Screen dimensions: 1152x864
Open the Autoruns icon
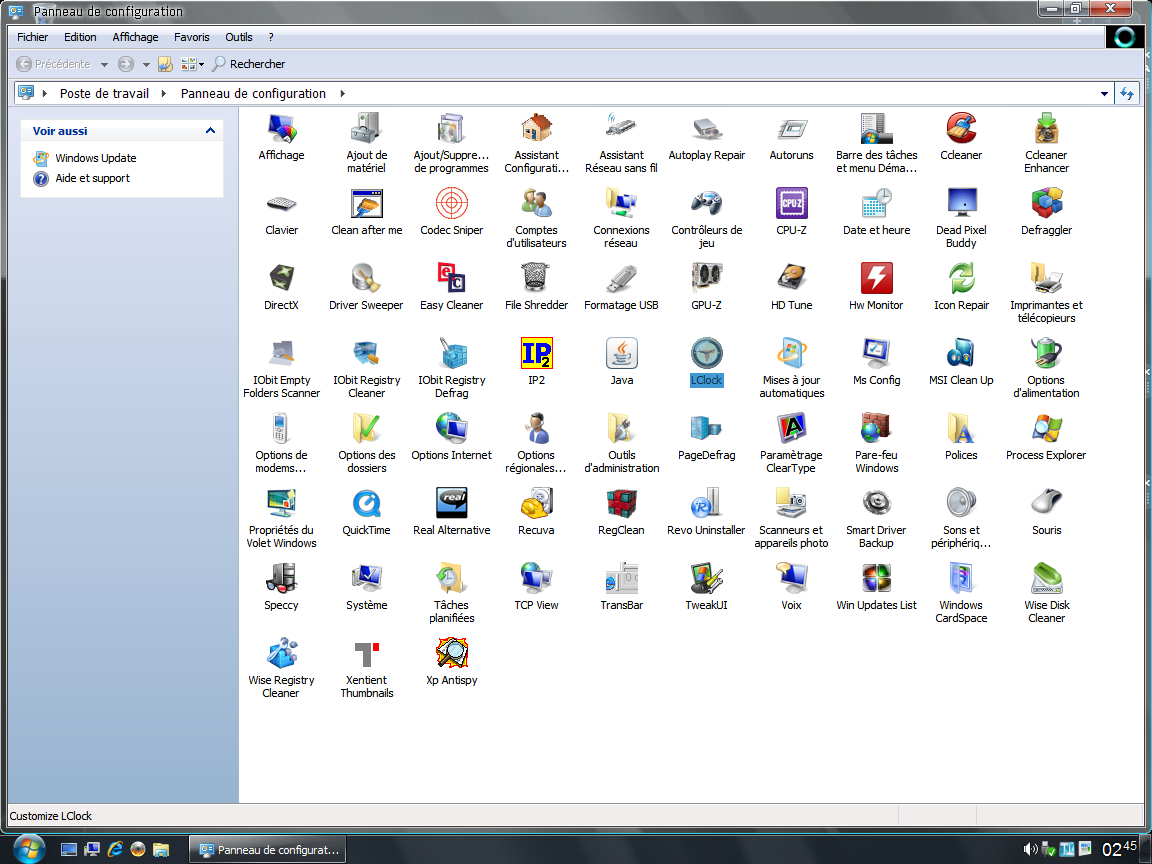pyautogui.click(x=791, y=129)
